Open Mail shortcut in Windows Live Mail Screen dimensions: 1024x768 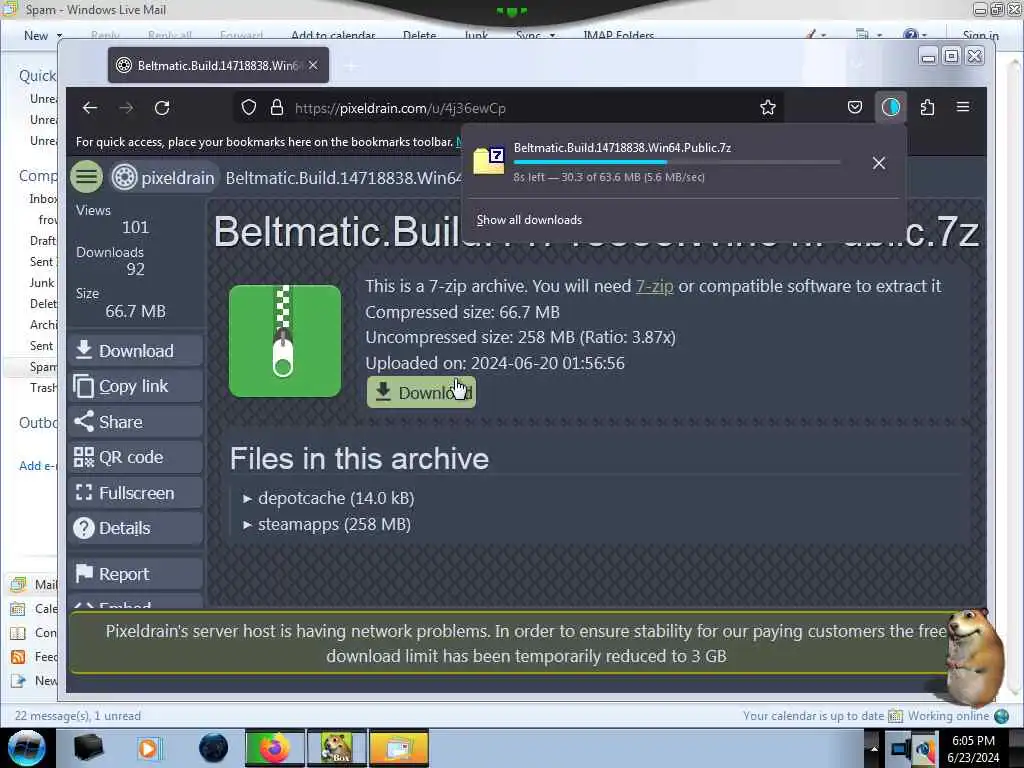(x=33, y=584)
